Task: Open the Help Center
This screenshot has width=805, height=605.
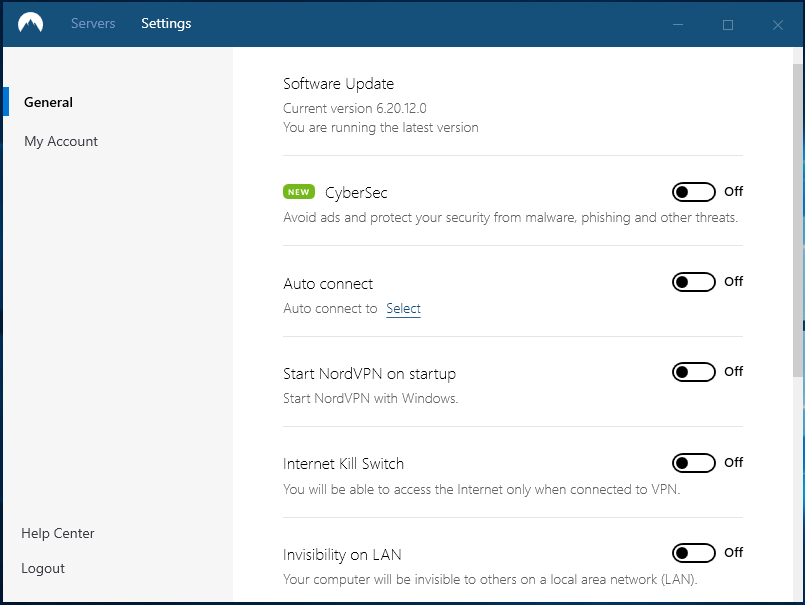Action: (58, 533)
